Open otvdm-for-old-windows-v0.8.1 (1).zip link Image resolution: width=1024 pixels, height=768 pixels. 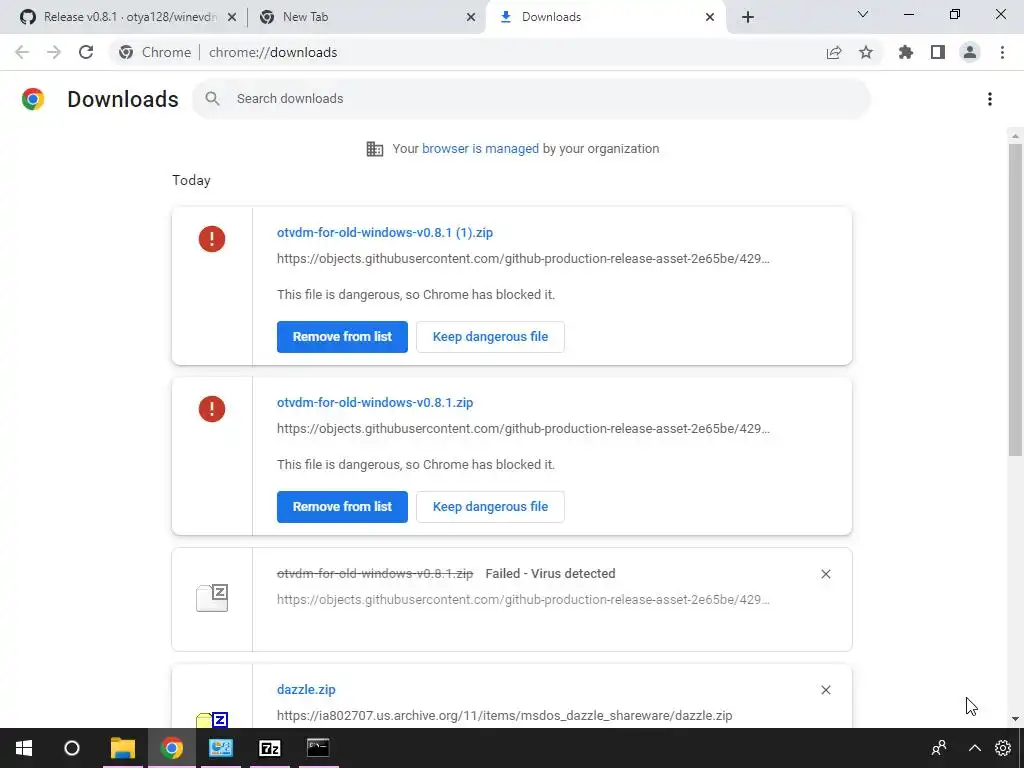point(385,232)
